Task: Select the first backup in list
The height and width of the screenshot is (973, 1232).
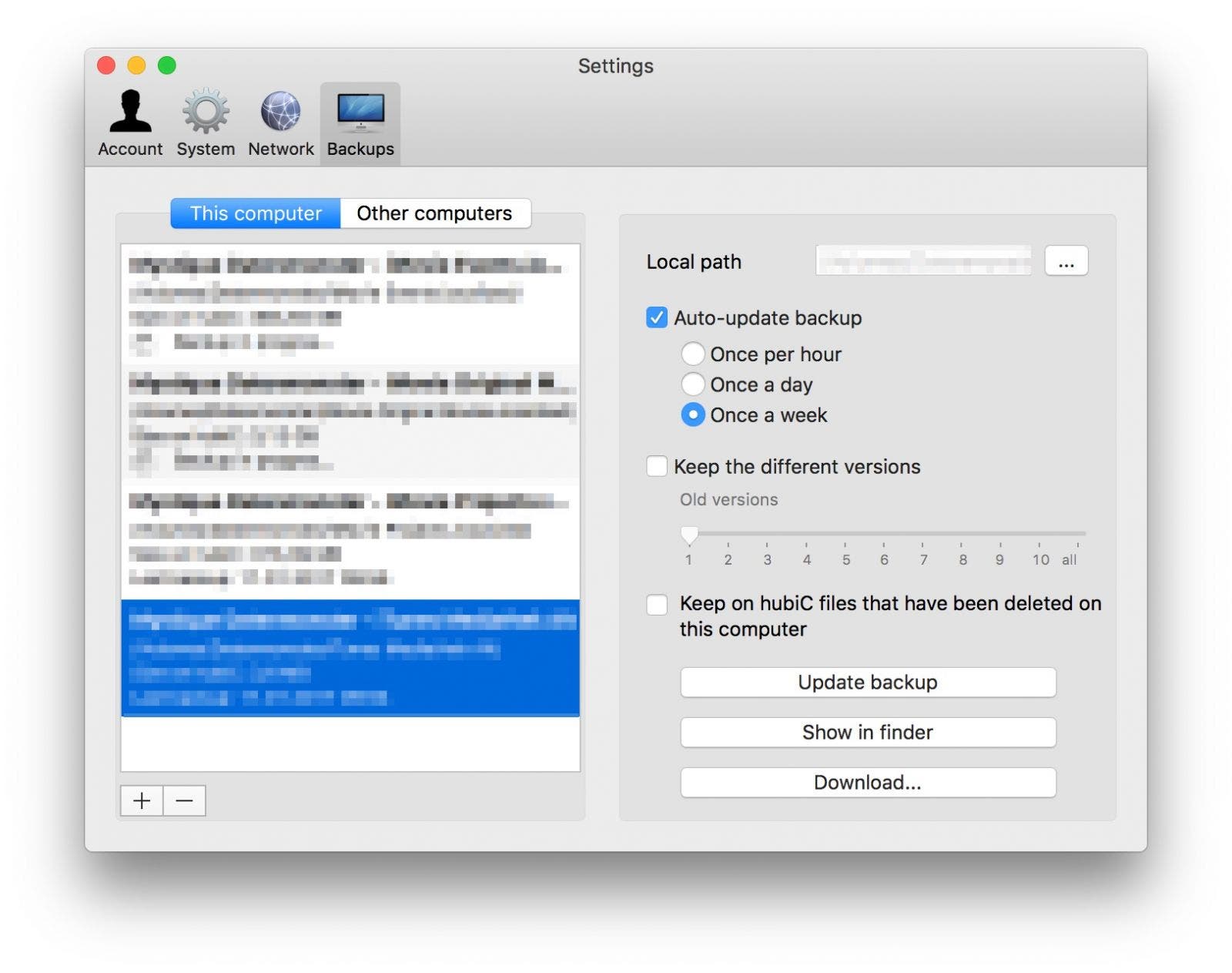Action: click(x=350, y=304)
